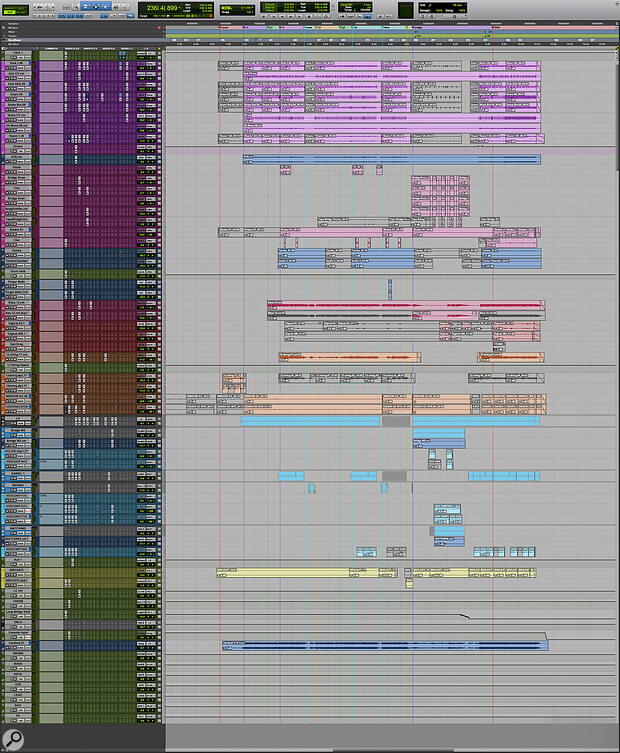Open the Room track view selector
The image size is (620, 753).
tap(21, 141)
